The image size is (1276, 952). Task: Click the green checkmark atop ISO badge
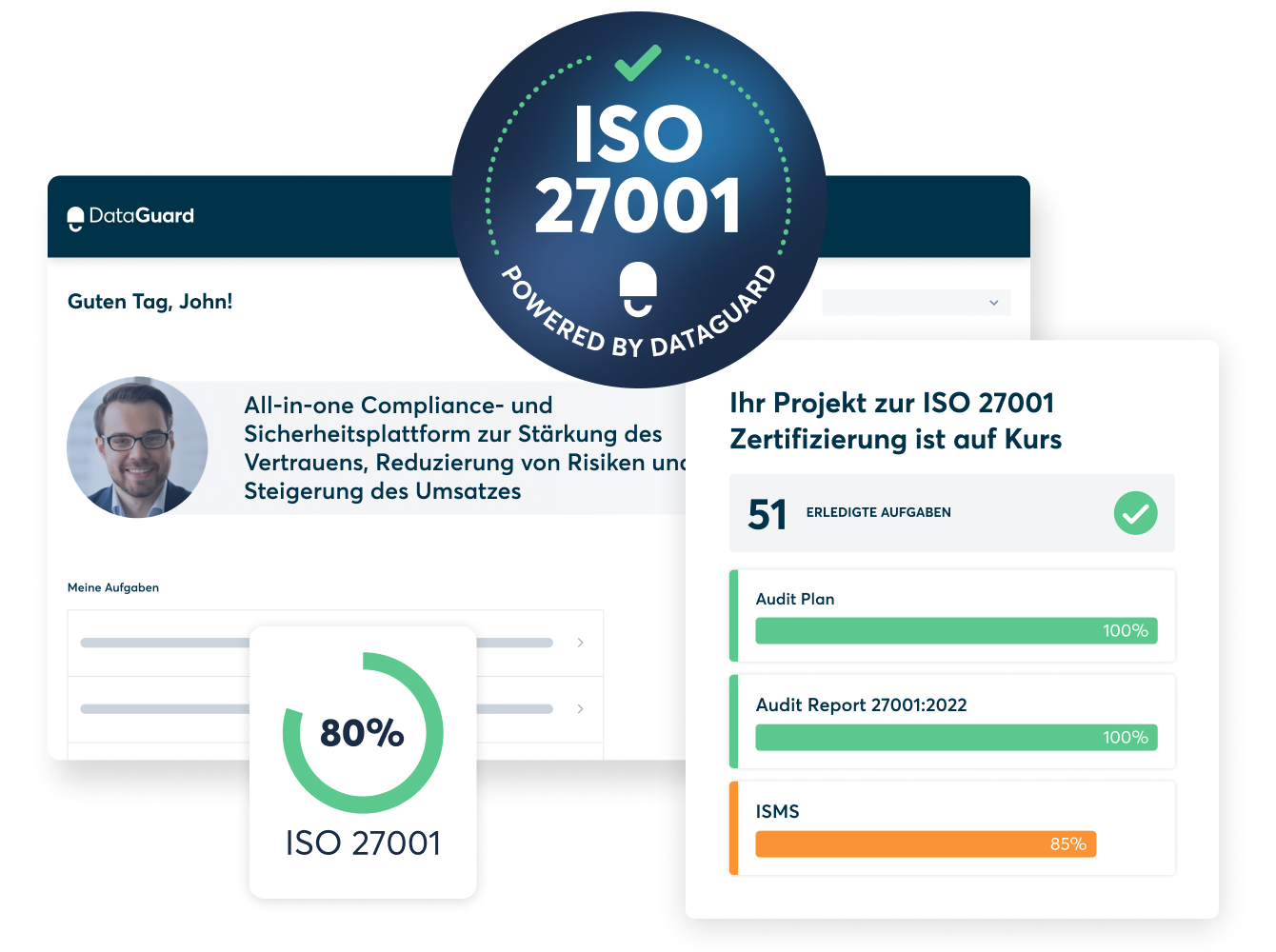click(x=637, y=63)
